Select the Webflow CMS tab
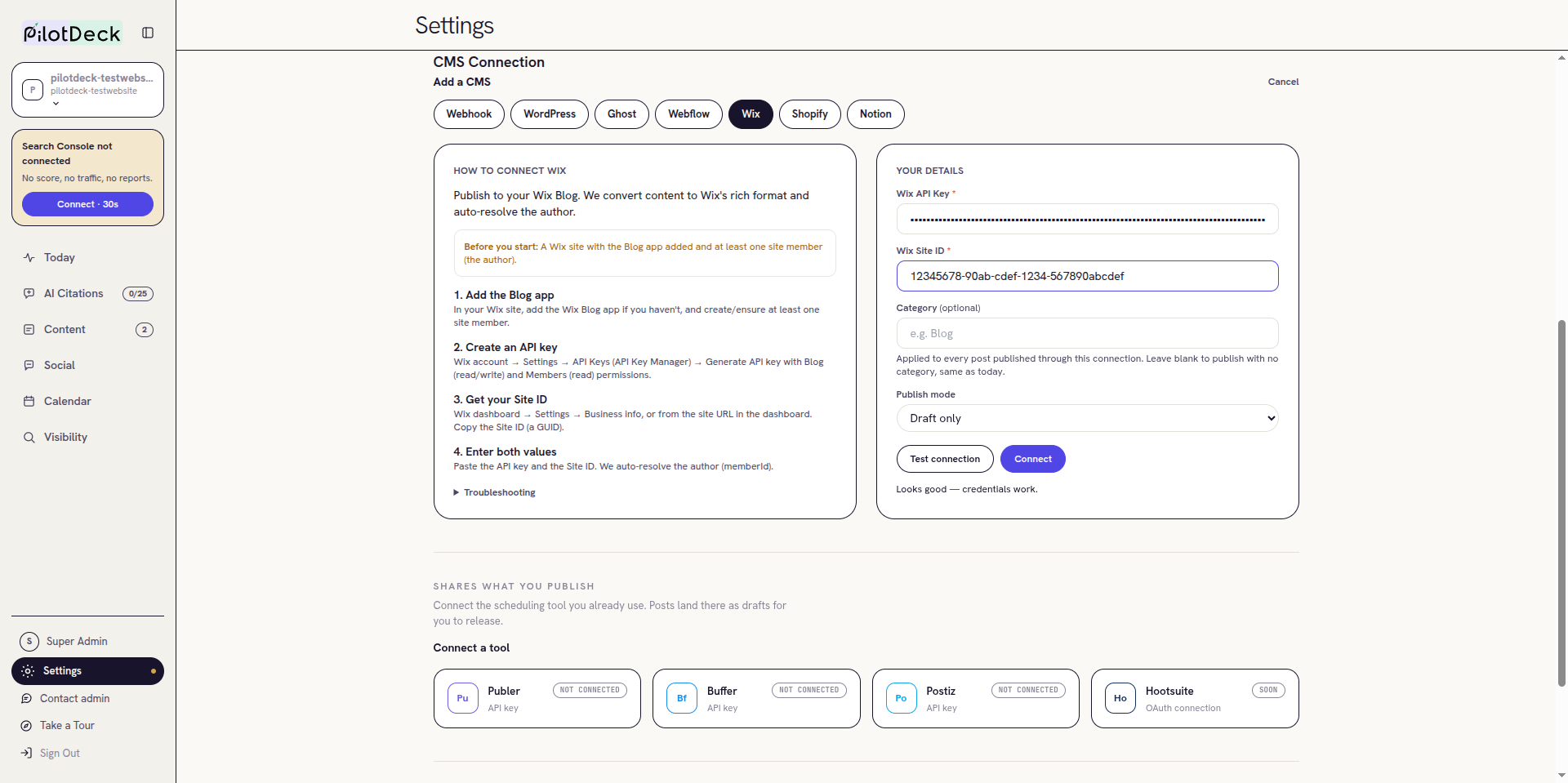The height and width of the screenshot is (783, 1568). 688,114
